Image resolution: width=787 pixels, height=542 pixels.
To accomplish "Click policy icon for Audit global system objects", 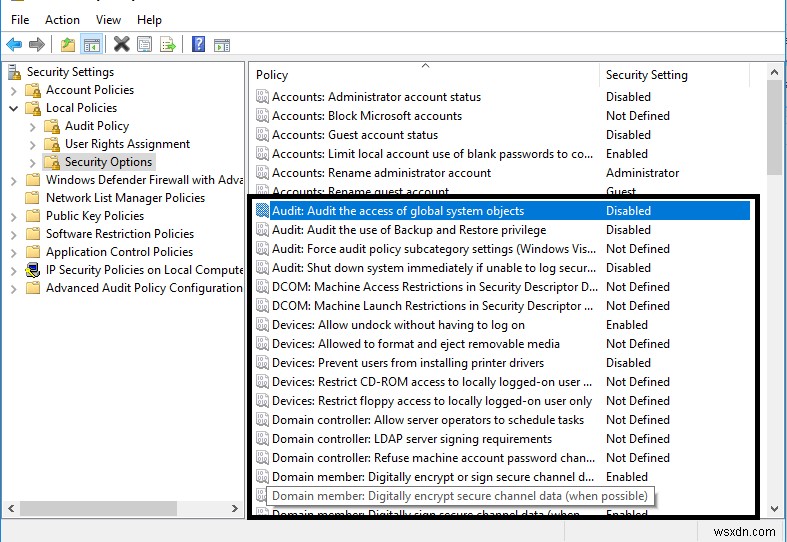I will tap(262, 211).
